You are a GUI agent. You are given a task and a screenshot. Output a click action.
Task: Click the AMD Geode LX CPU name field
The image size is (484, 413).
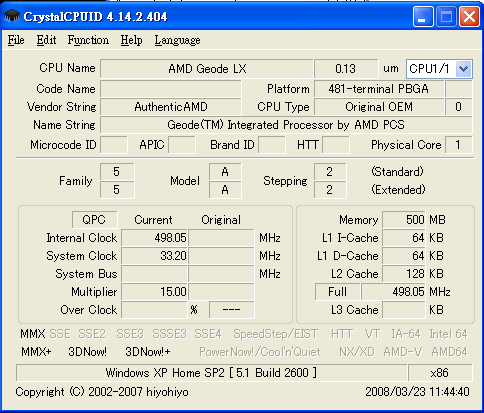click(x=207, y=69)
